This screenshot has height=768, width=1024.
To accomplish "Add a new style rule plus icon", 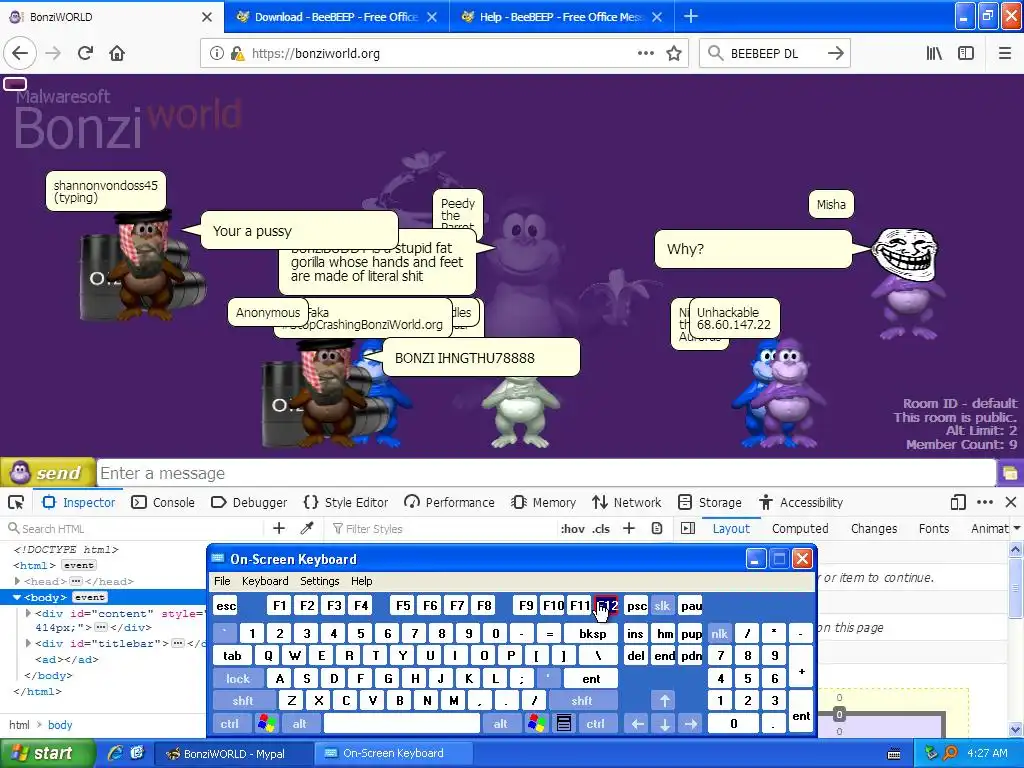I will coord(629,528).
